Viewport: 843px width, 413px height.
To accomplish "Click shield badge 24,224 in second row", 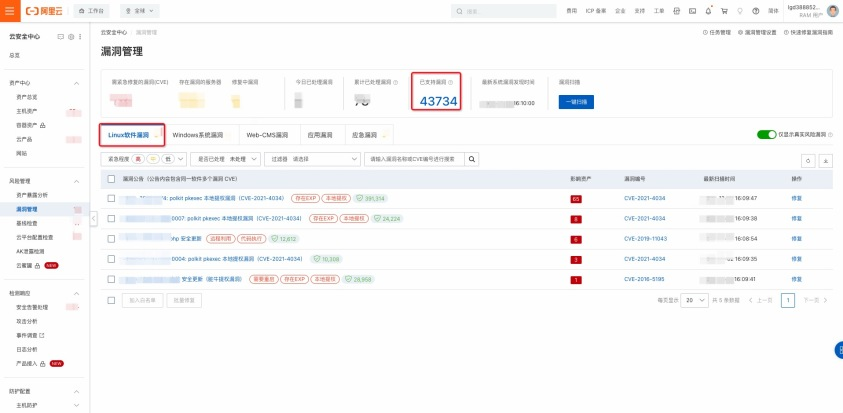I will (x=387, y=219).
